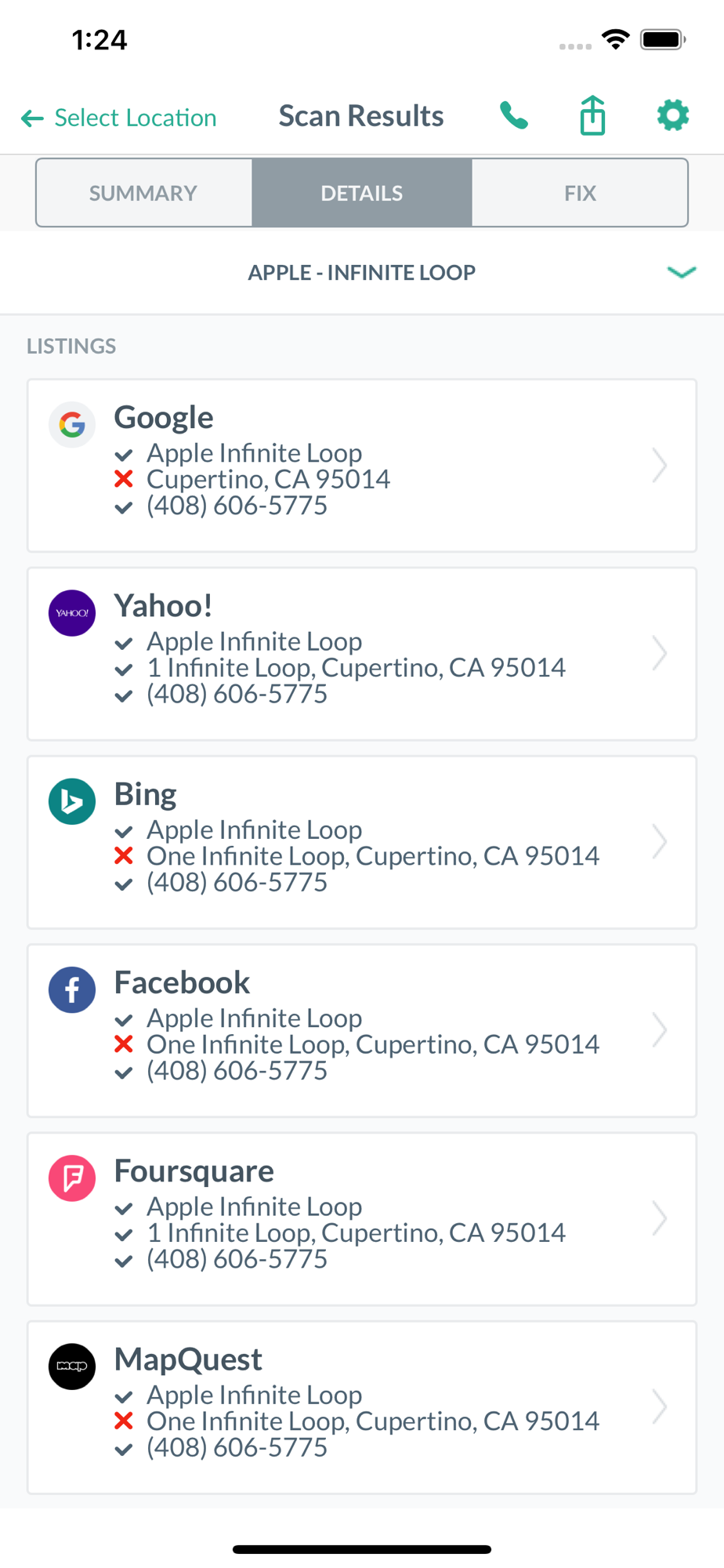Tap the red X on Google's address
The height and width of the screenshot is (1568, 724).
(124, 479)
